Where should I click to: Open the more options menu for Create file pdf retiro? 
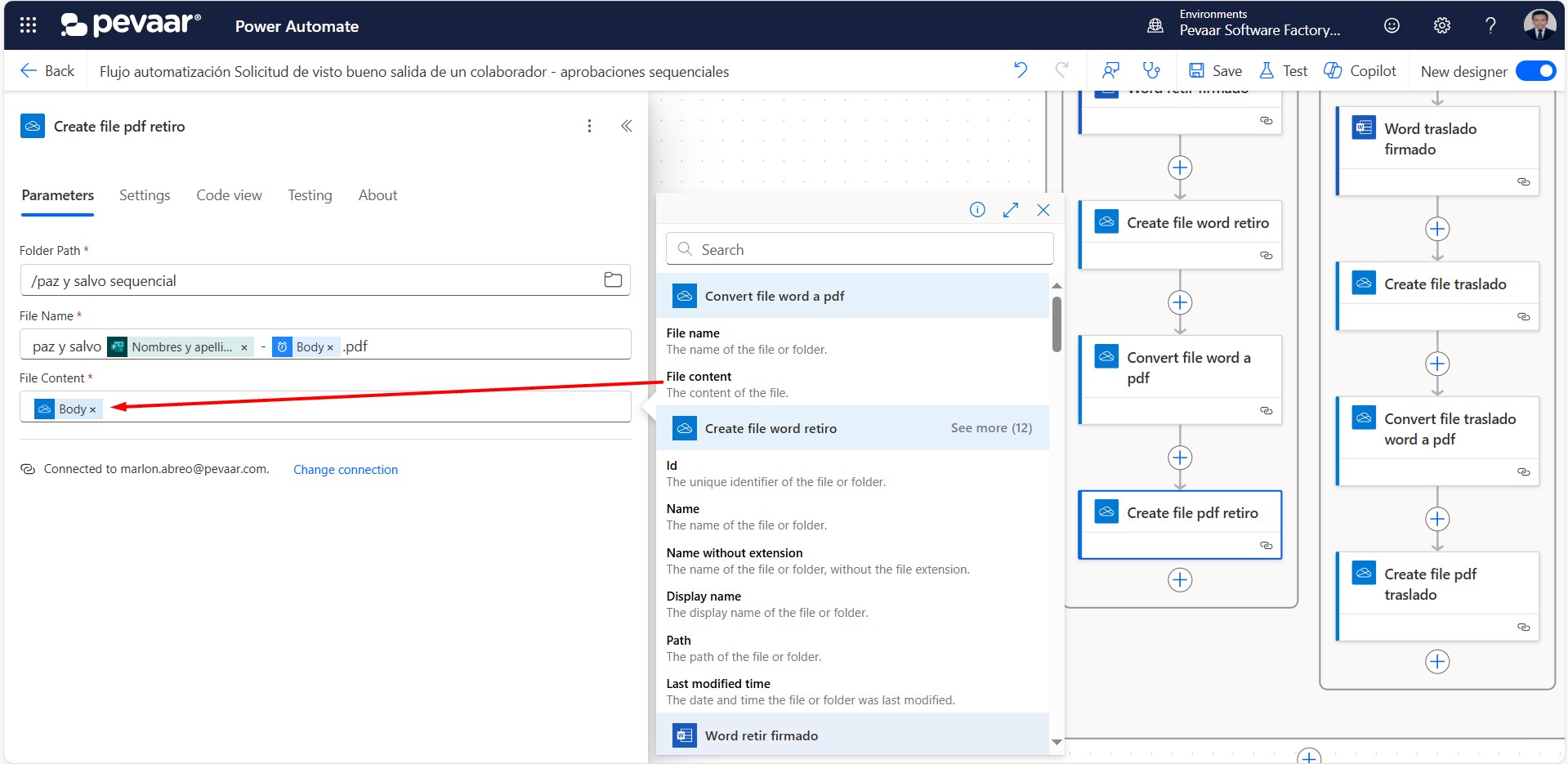(x=589, y=126)
